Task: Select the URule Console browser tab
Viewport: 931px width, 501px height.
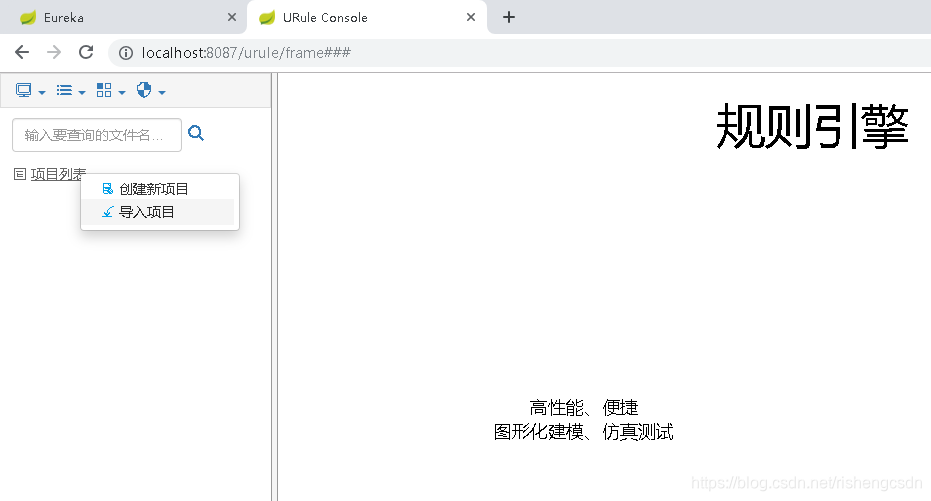Action: [x=366, y=17]
